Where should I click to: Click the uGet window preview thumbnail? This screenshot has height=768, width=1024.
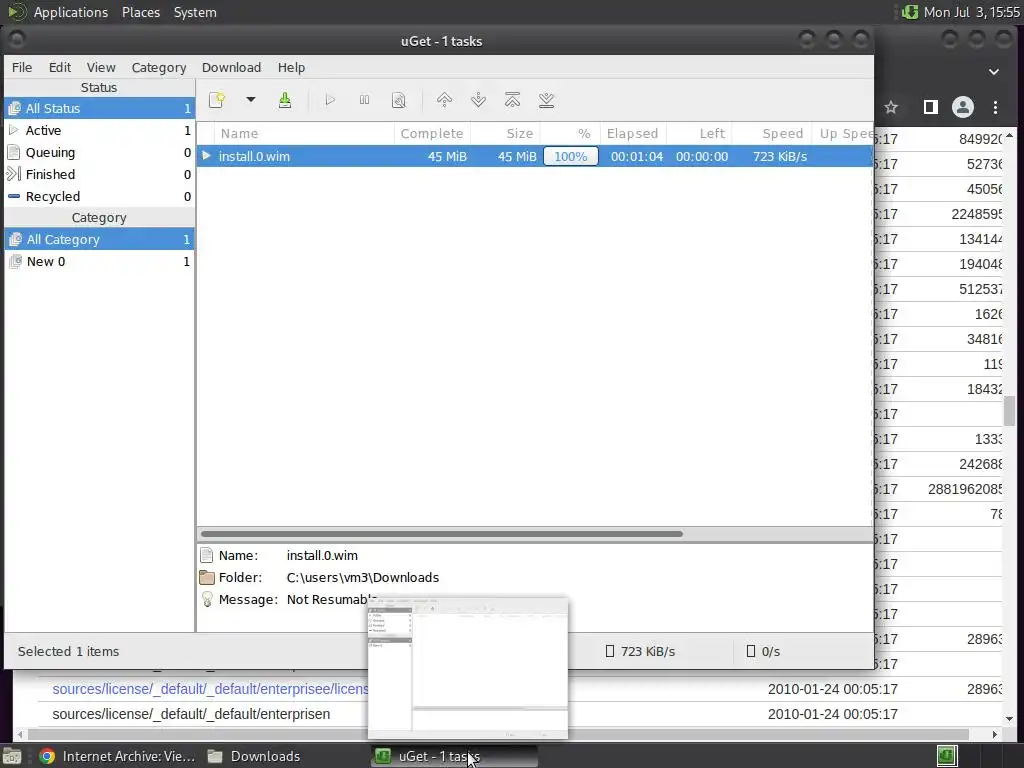[x=468, y=669]
